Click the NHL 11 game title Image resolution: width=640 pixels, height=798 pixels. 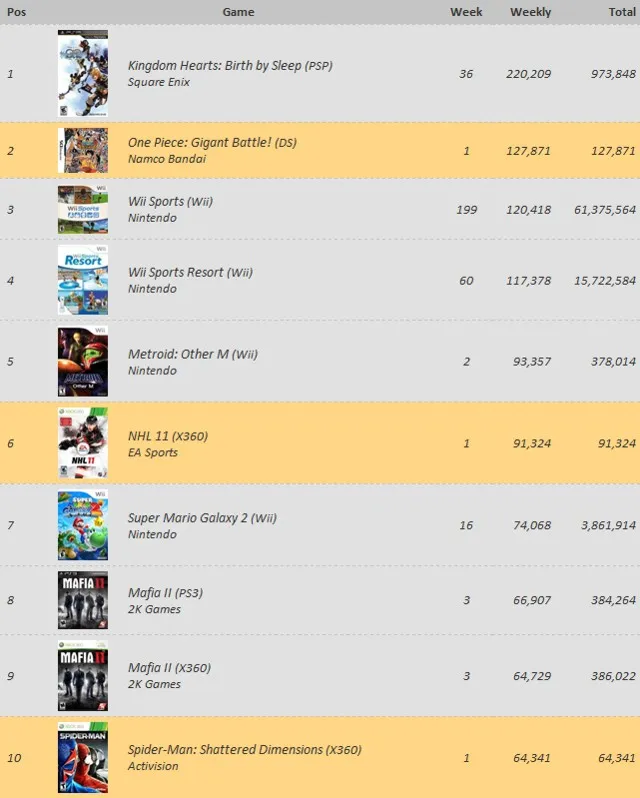pyautogui.click(x=167, y=436)
